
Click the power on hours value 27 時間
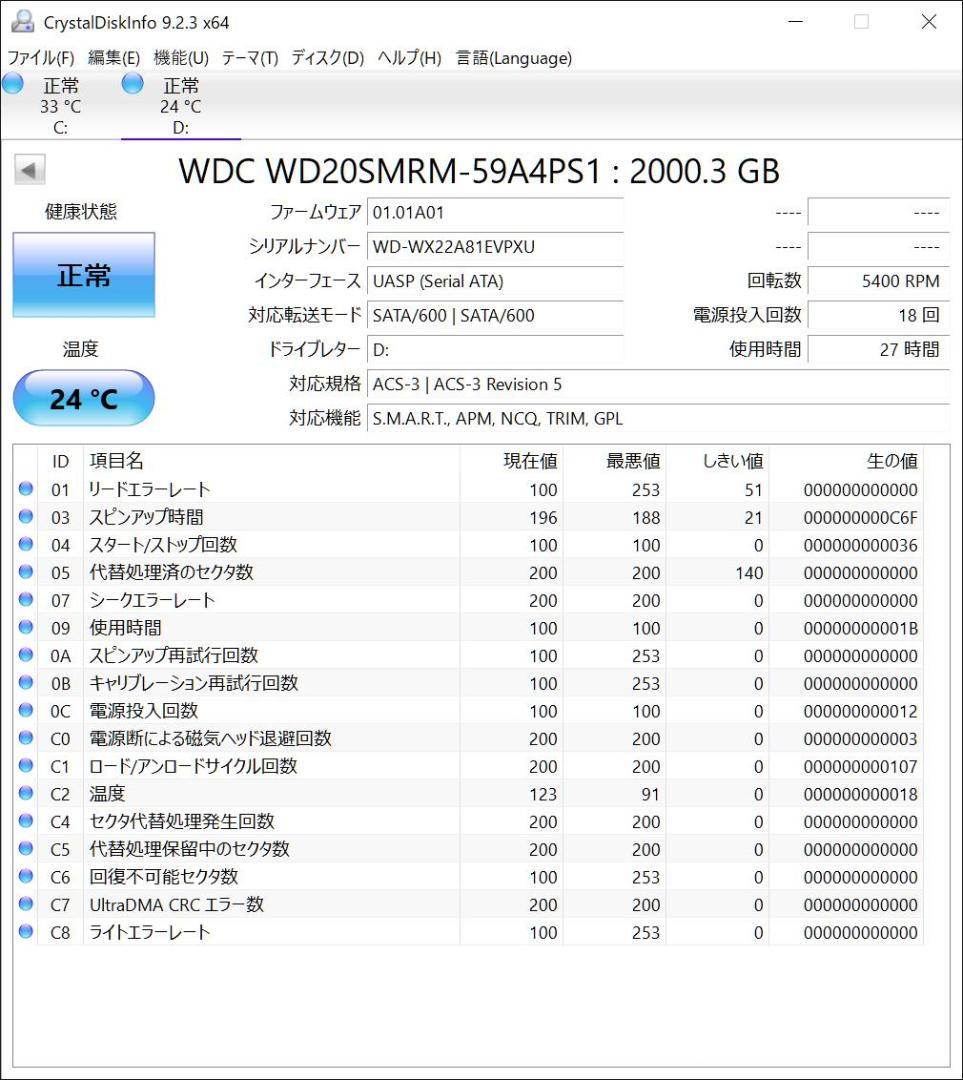coord(878,350)
